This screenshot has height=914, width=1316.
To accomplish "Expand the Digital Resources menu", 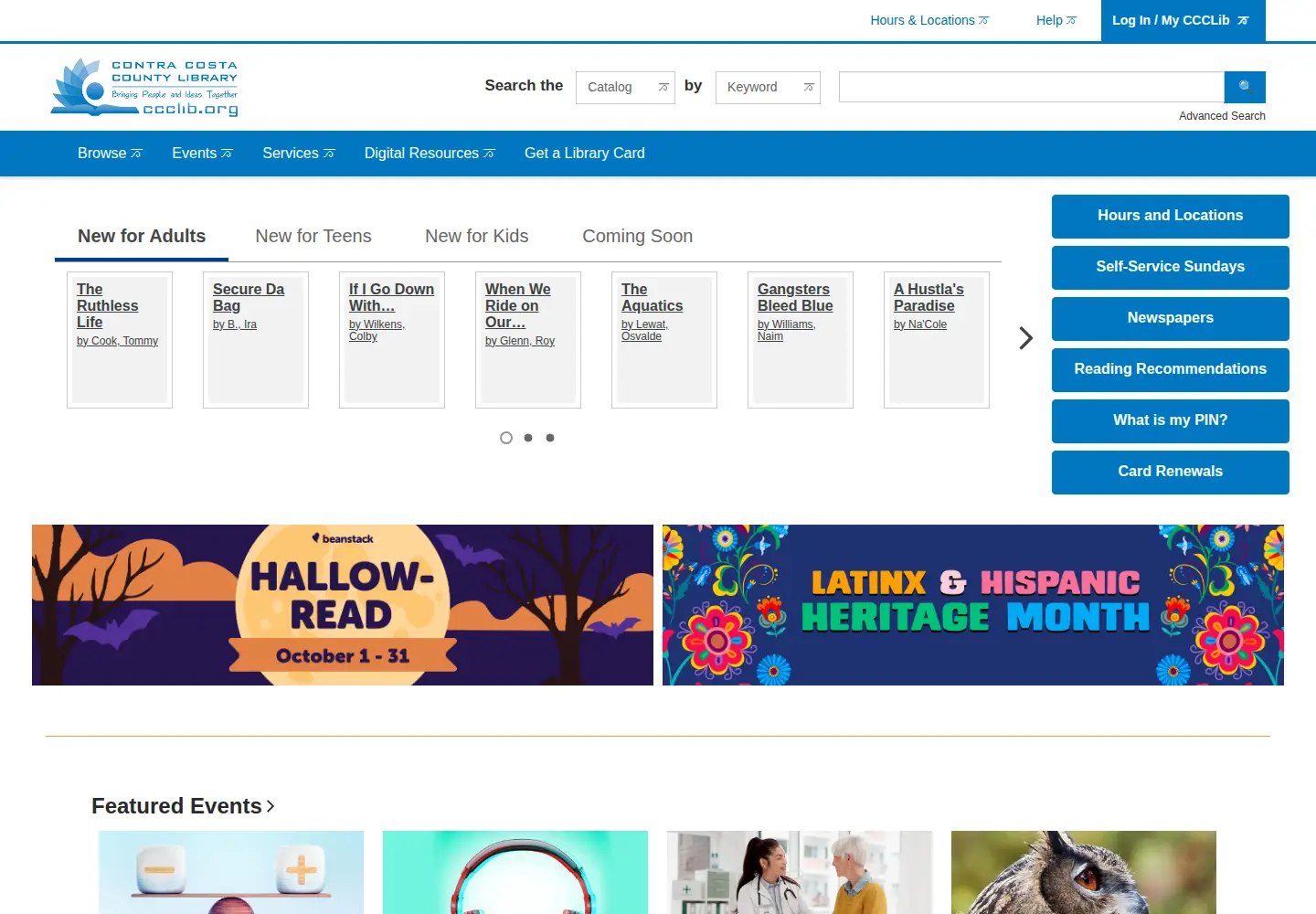I will tap(430, 154).
